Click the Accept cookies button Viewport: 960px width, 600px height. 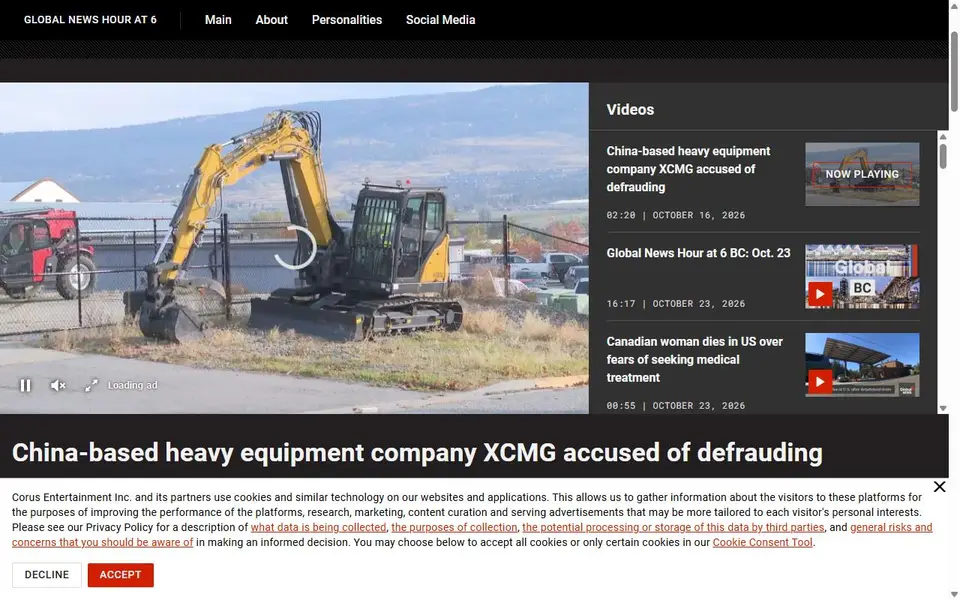(121, 575)
